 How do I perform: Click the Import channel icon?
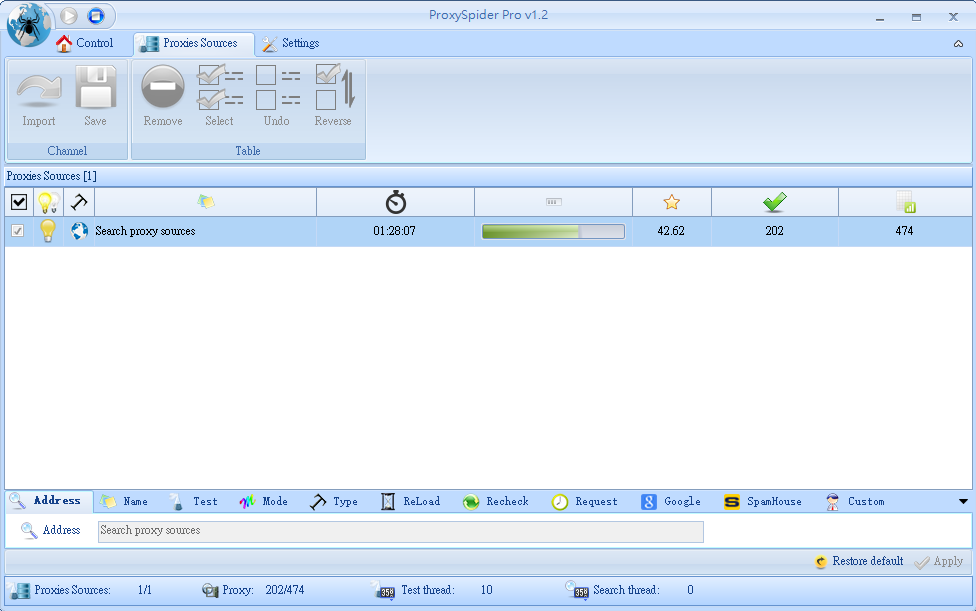click(x=39, y=90)
